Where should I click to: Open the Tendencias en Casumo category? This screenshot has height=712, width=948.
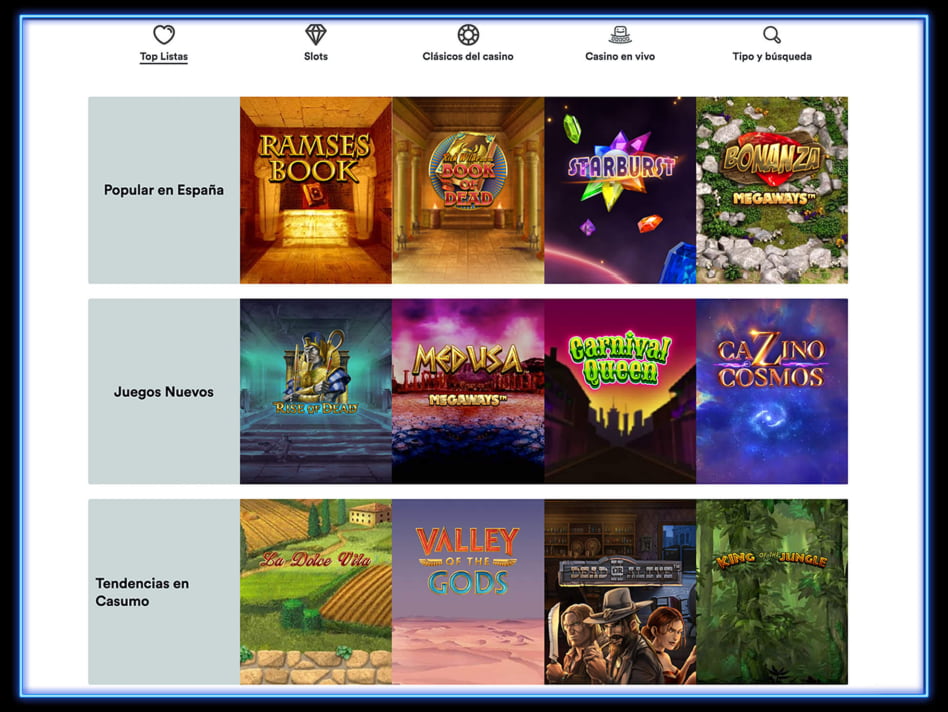pyautogui.click(x=164, y=592)
